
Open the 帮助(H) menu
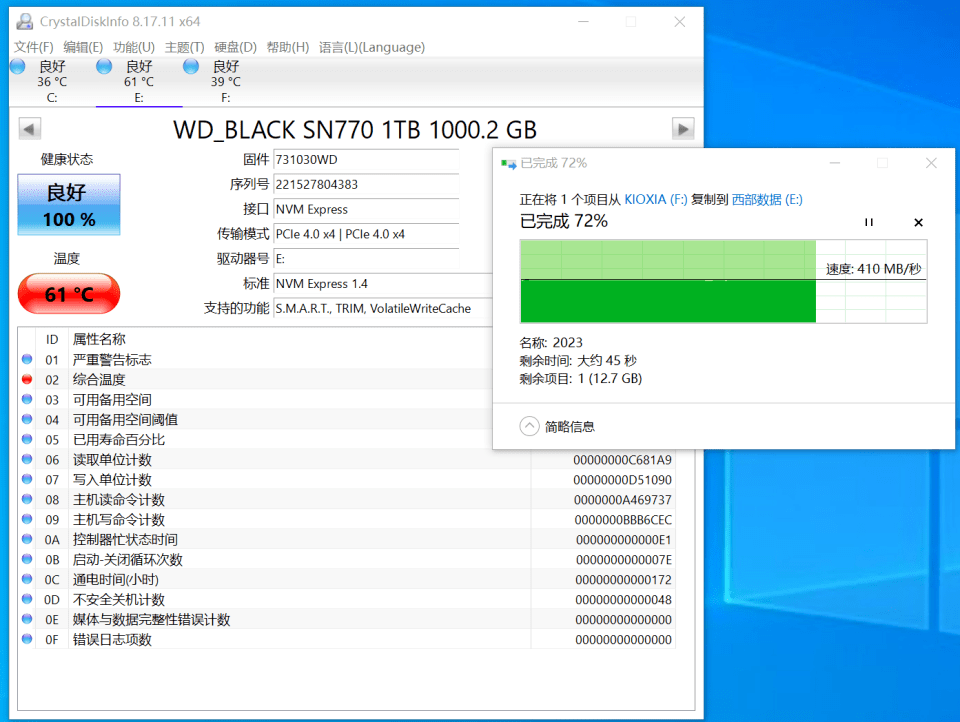[x=288, y=47]
